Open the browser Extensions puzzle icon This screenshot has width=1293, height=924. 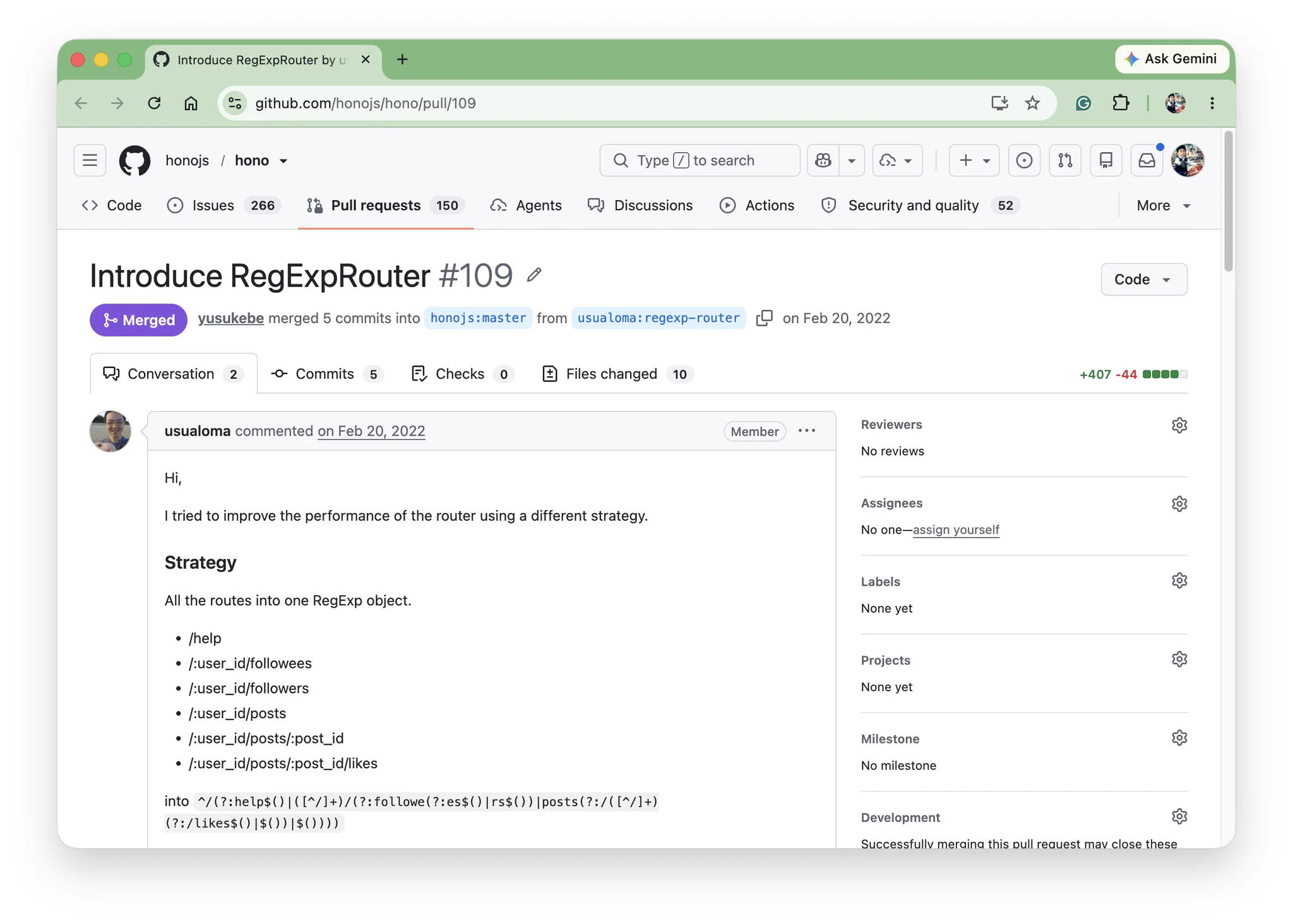(1121, 103)
